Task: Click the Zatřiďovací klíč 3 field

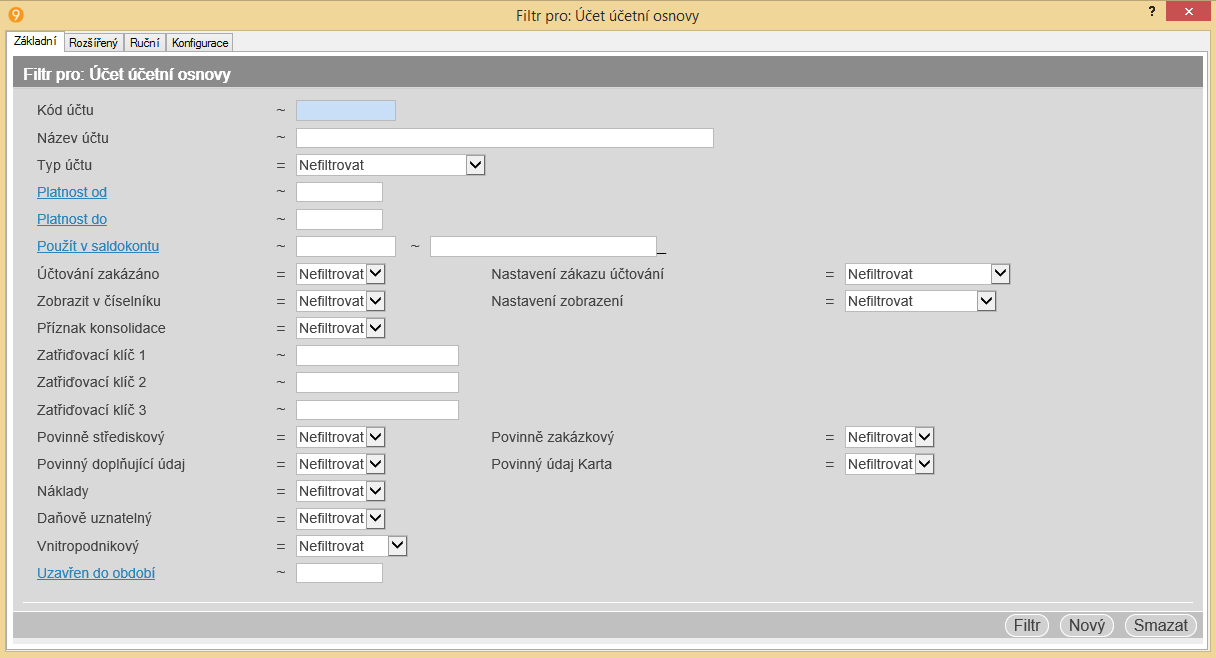Action: [x=378, y=410]
